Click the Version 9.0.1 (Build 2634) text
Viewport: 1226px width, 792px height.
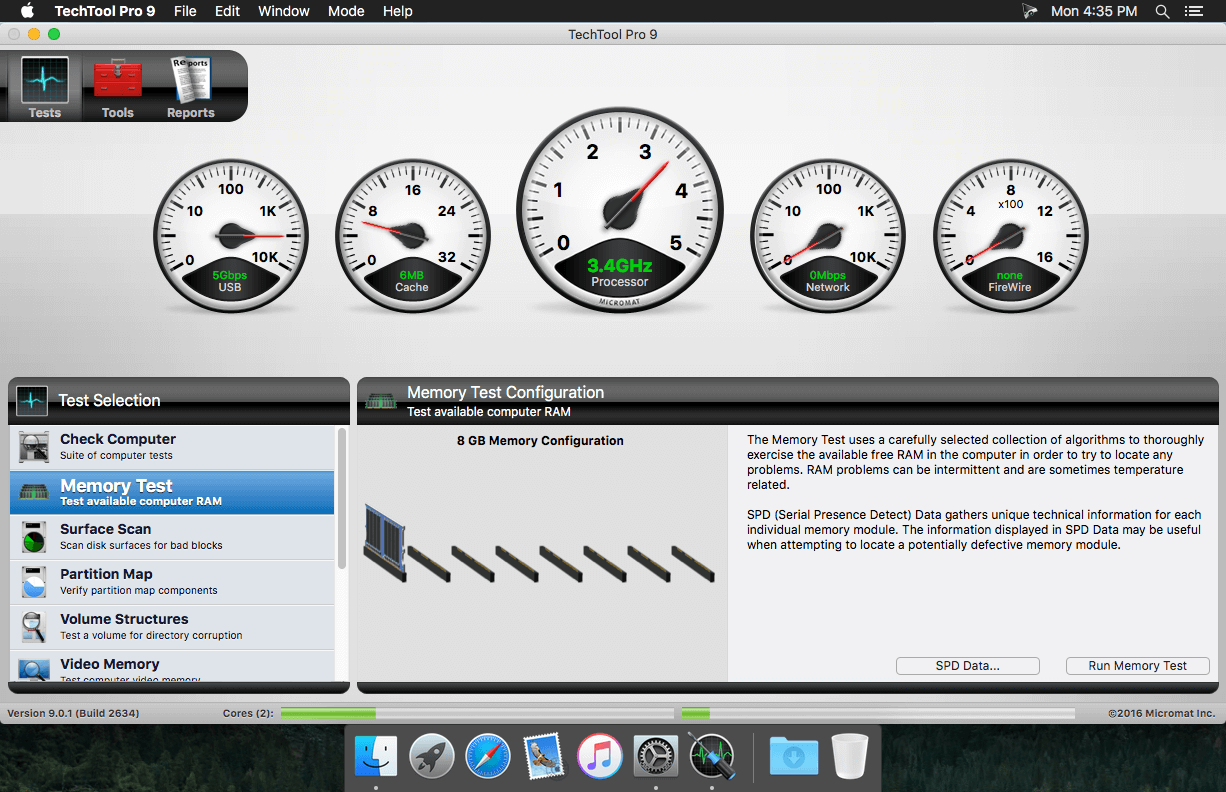tap(73, 713)
